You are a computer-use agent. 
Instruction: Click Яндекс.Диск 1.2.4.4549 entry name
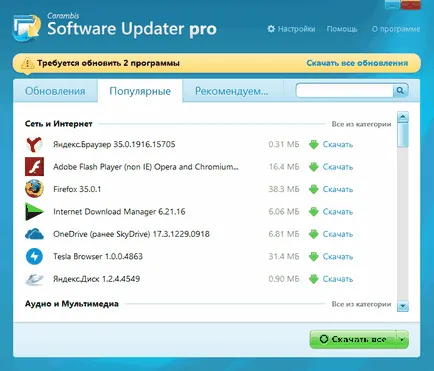pos(96,279)
